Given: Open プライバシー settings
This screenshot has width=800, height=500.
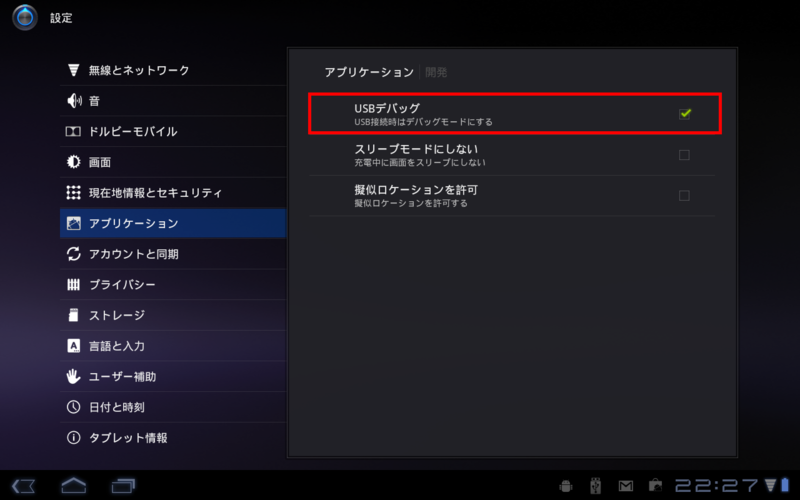Looking at the screenshot, I should click(173, 284).
